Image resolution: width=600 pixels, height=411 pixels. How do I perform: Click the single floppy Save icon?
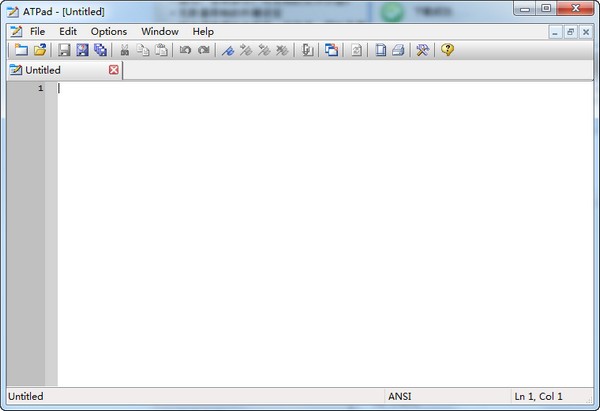coord(64,50)
